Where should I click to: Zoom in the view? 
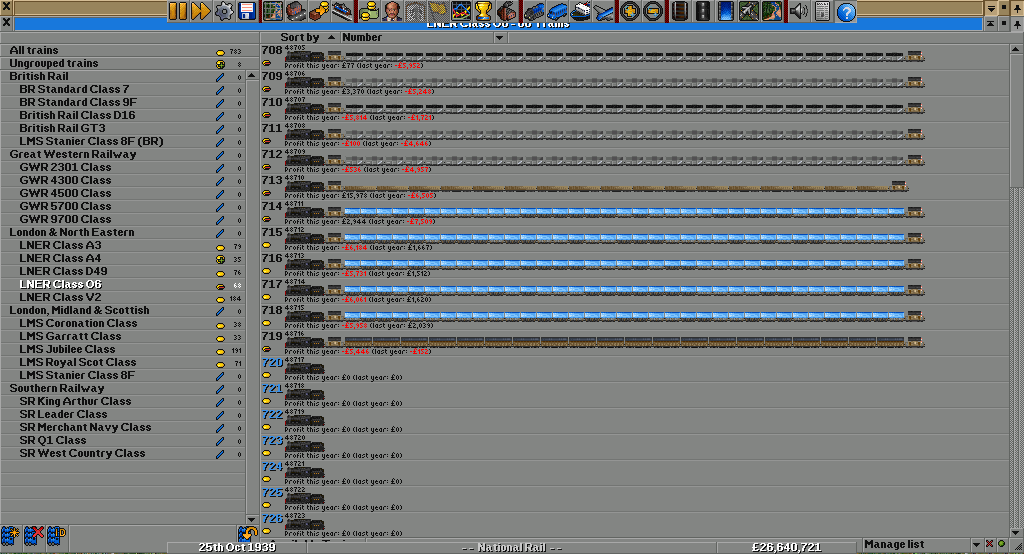[630, 11]
